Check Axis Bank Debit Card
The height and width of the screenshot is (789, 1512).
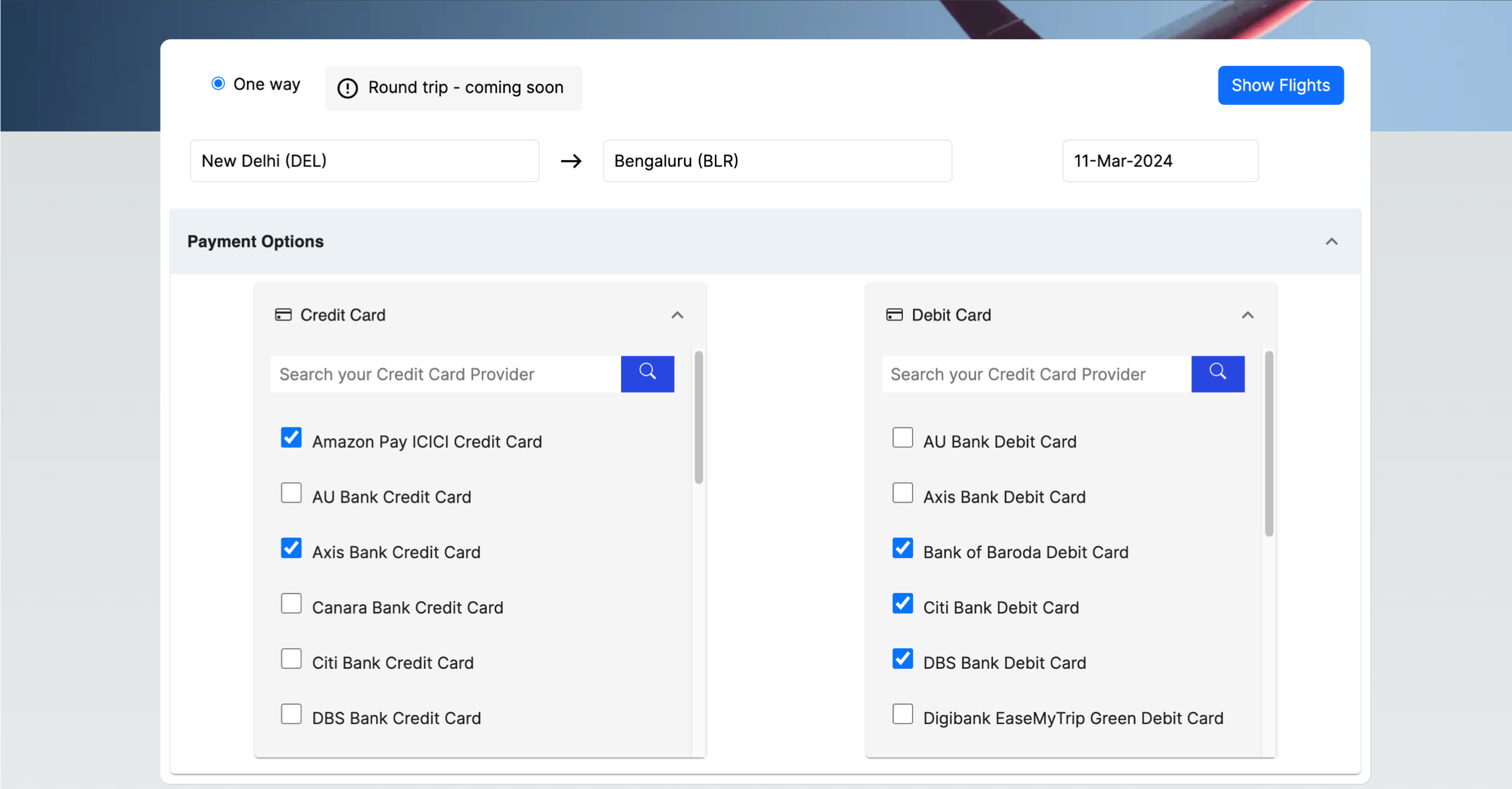point(902,493)
